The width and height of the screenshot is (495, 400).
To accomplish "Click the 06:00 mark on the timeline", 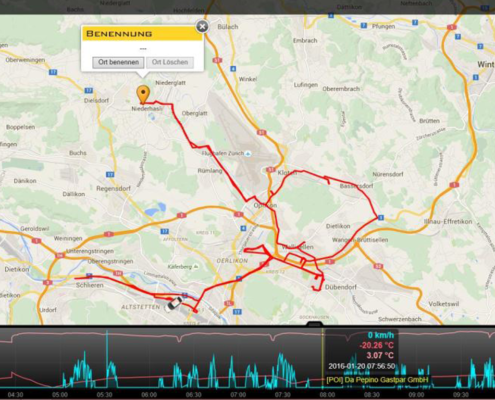I will [x=149, y=395].
